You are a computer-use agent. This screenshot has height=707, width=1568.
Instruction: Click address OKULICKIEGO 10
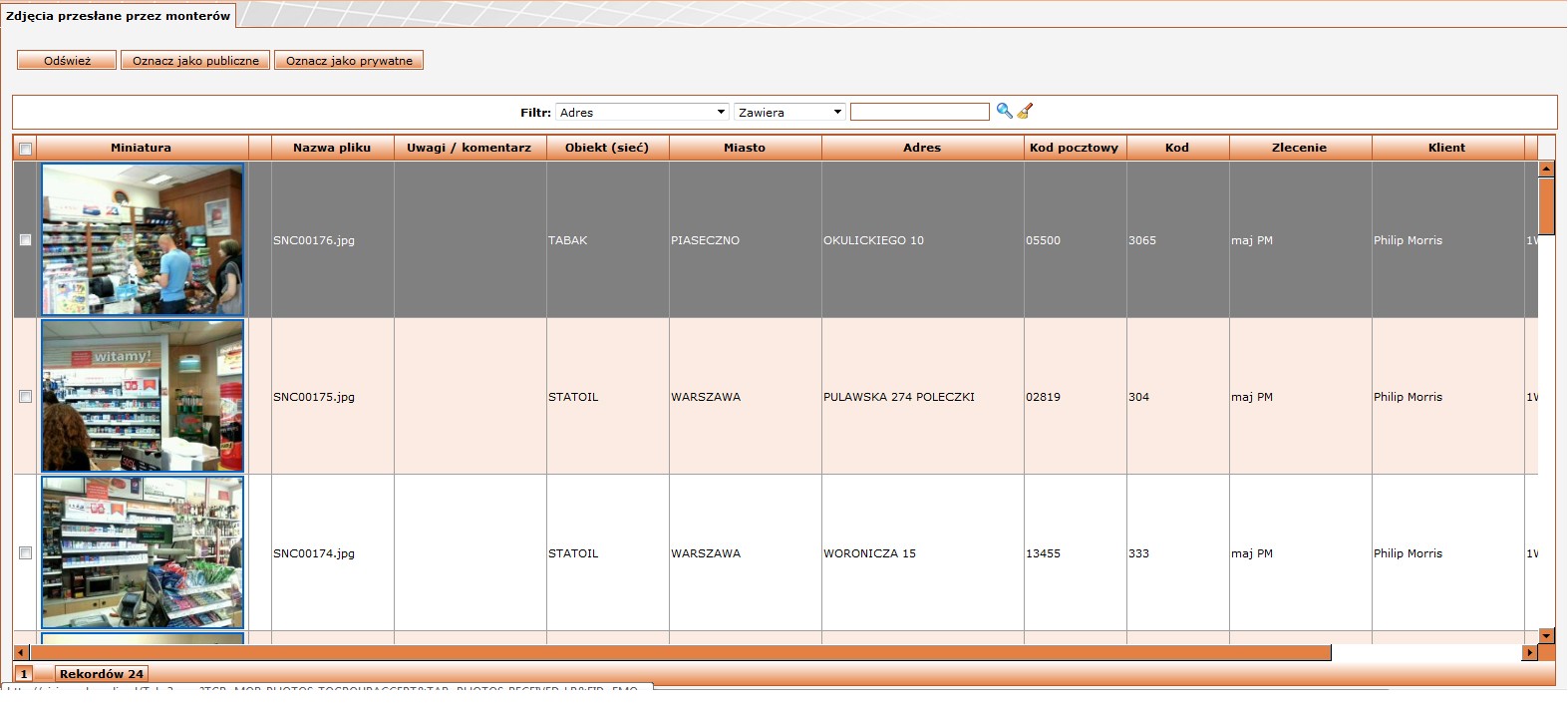[x=873, y=240]
